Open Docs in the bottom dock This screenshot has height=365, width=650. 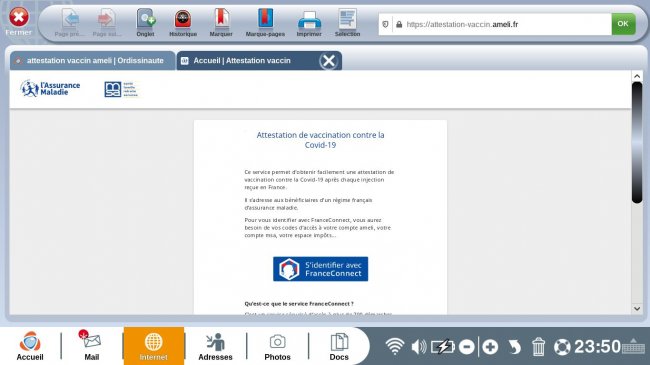(339, 346)
